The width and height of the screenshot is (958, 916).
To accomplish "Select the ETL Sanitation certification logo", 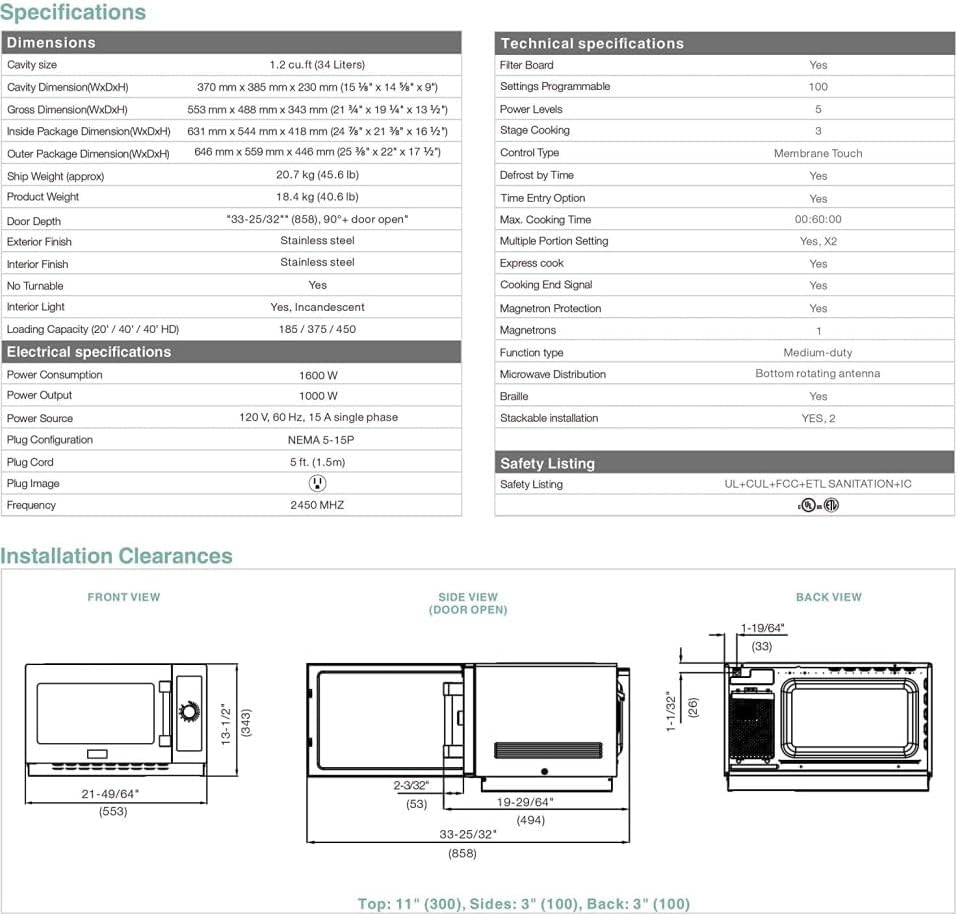I will click(831, 504).
